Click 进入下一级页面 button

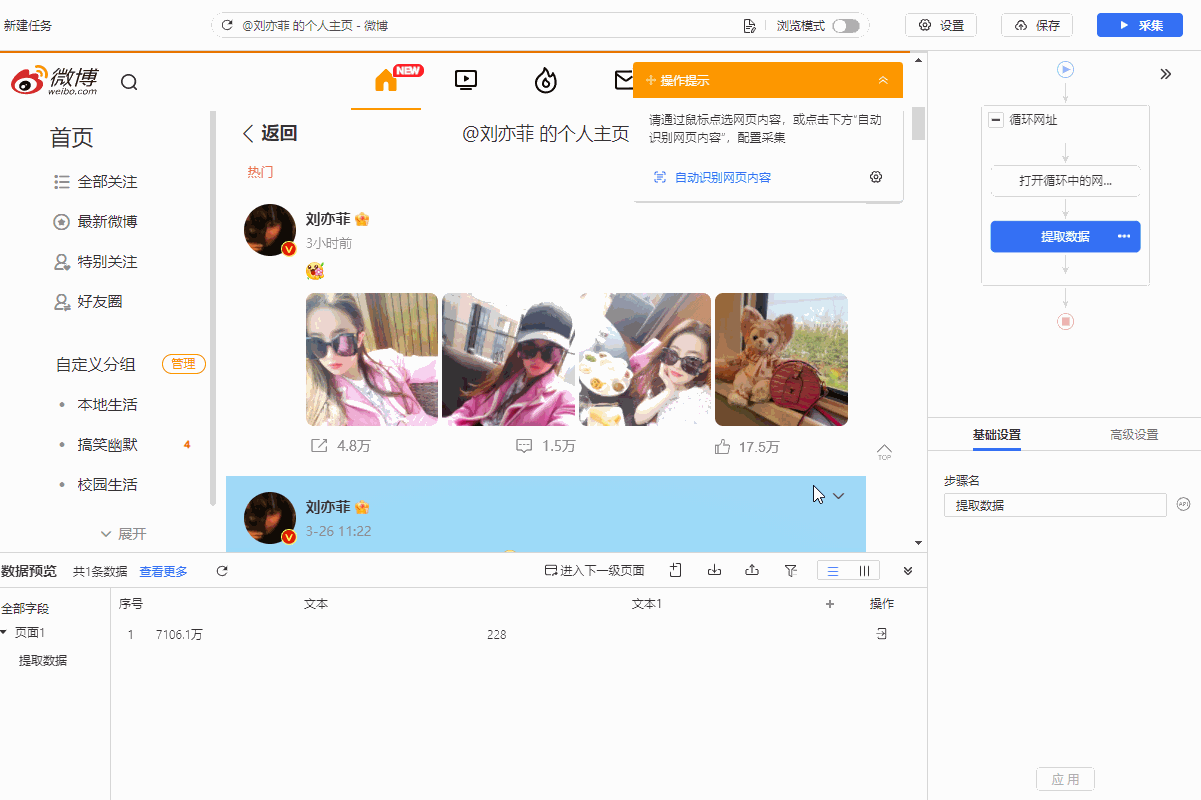tap(595, 571)
